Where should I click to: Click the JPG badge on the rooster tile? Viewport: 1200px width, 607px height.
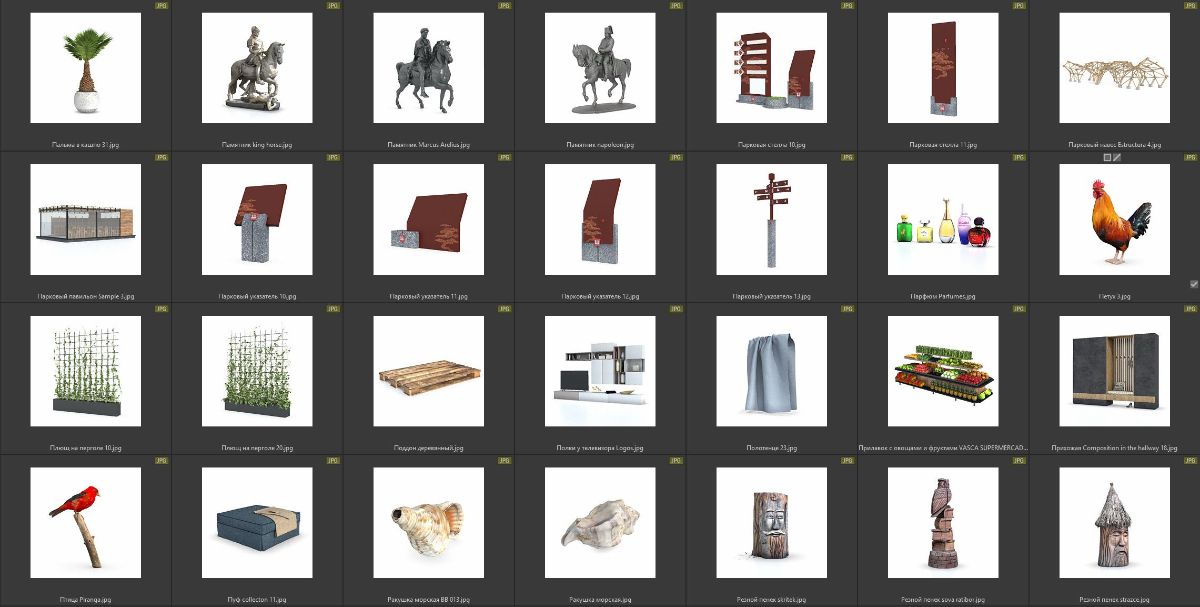point(1190,158)
